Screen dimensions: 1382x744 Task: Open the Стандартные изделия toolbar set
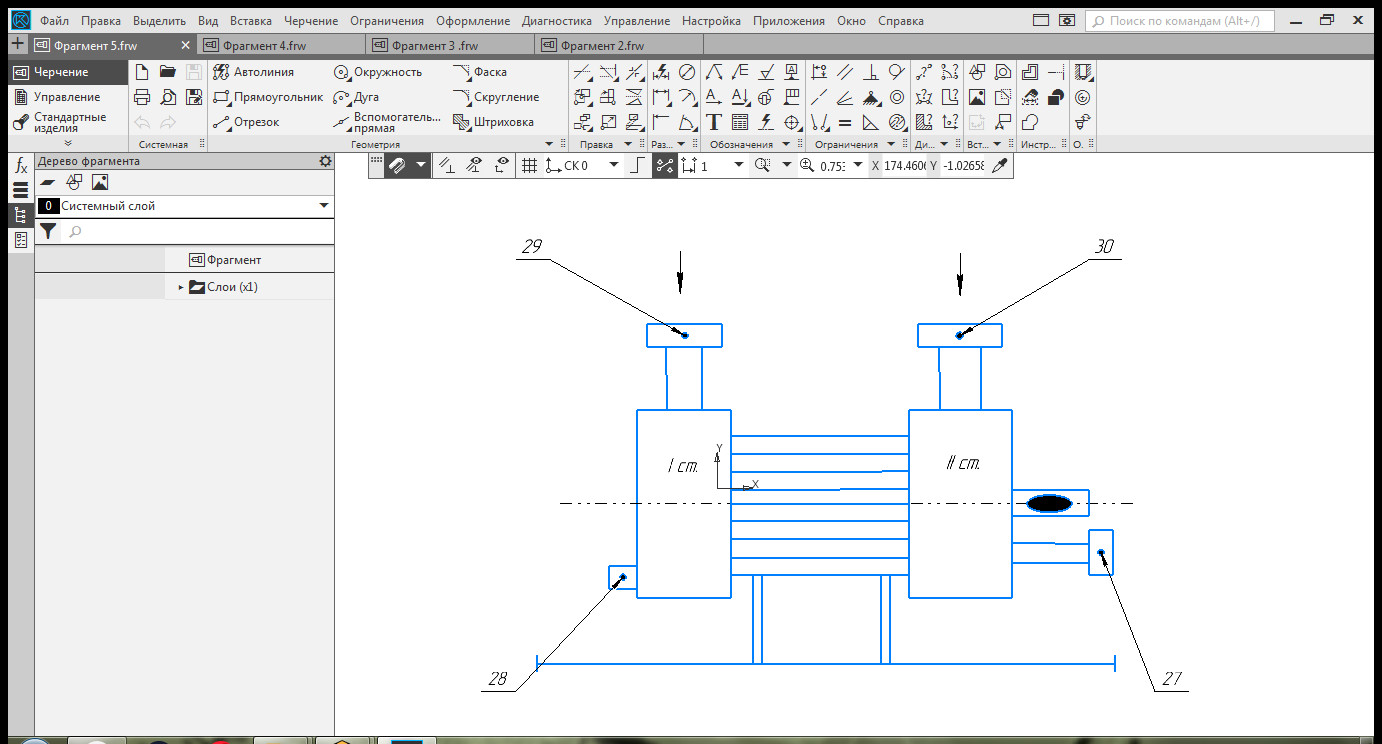68,122
